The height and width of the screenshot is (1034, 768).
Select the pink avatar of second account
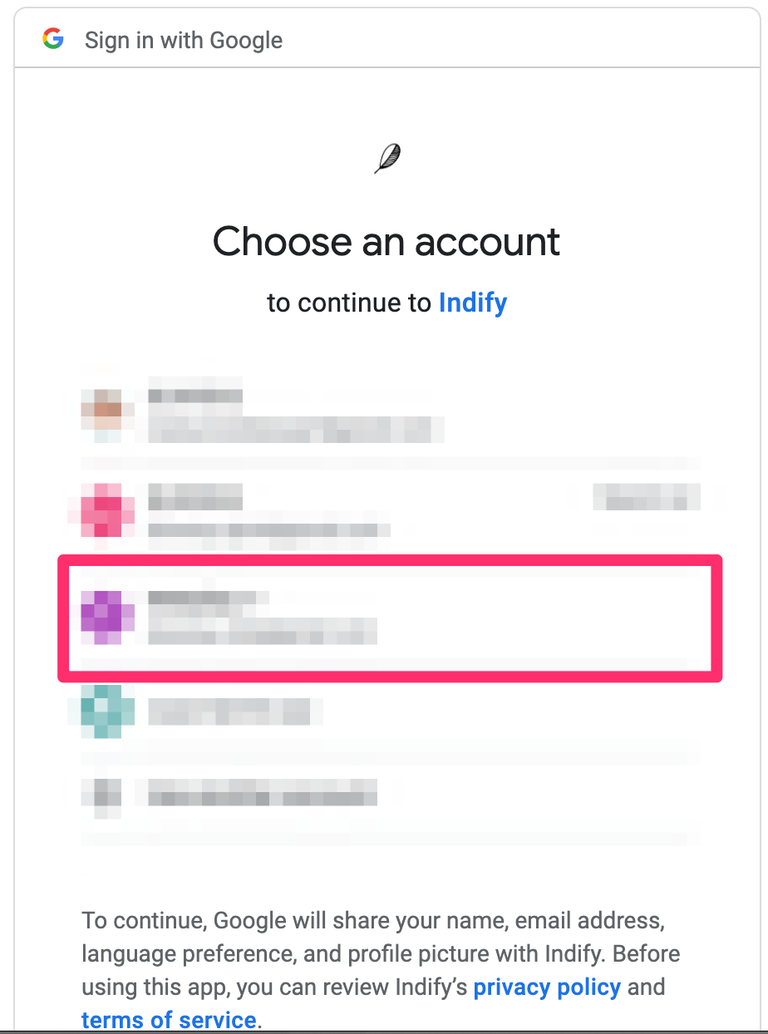[102, 510]
